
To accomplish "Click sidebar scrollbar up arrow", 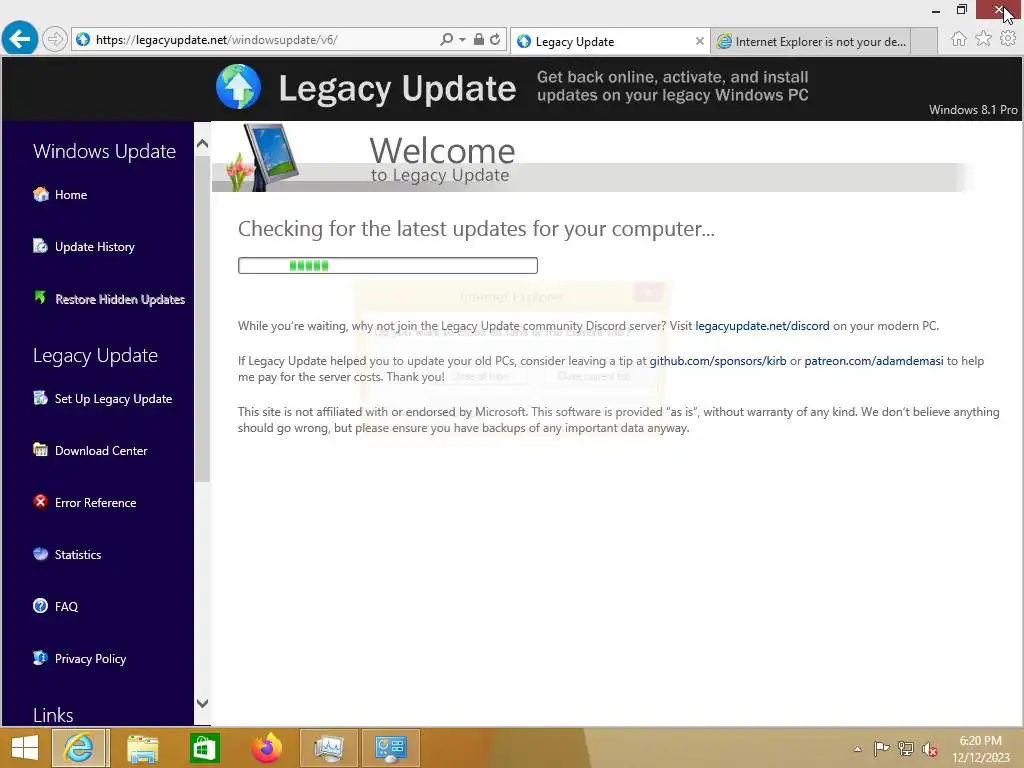I will 202,144.
